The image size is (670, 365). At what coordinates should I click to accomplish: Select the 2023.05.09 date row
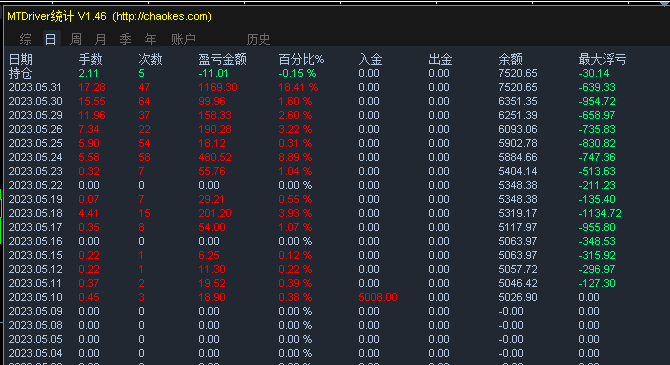click(x=35, y=312)
